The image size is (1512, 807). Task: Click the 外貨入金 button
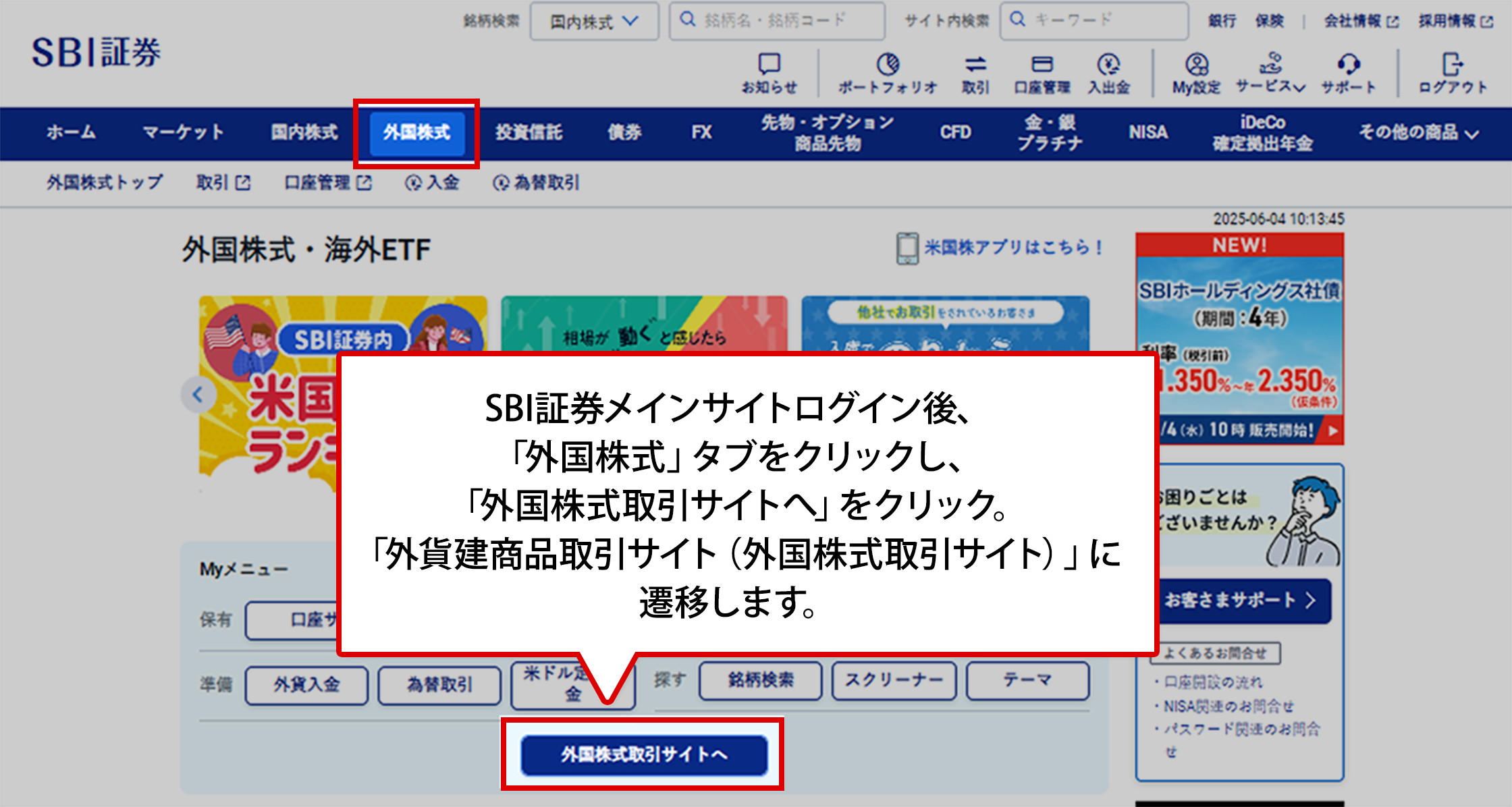(306, 685)
